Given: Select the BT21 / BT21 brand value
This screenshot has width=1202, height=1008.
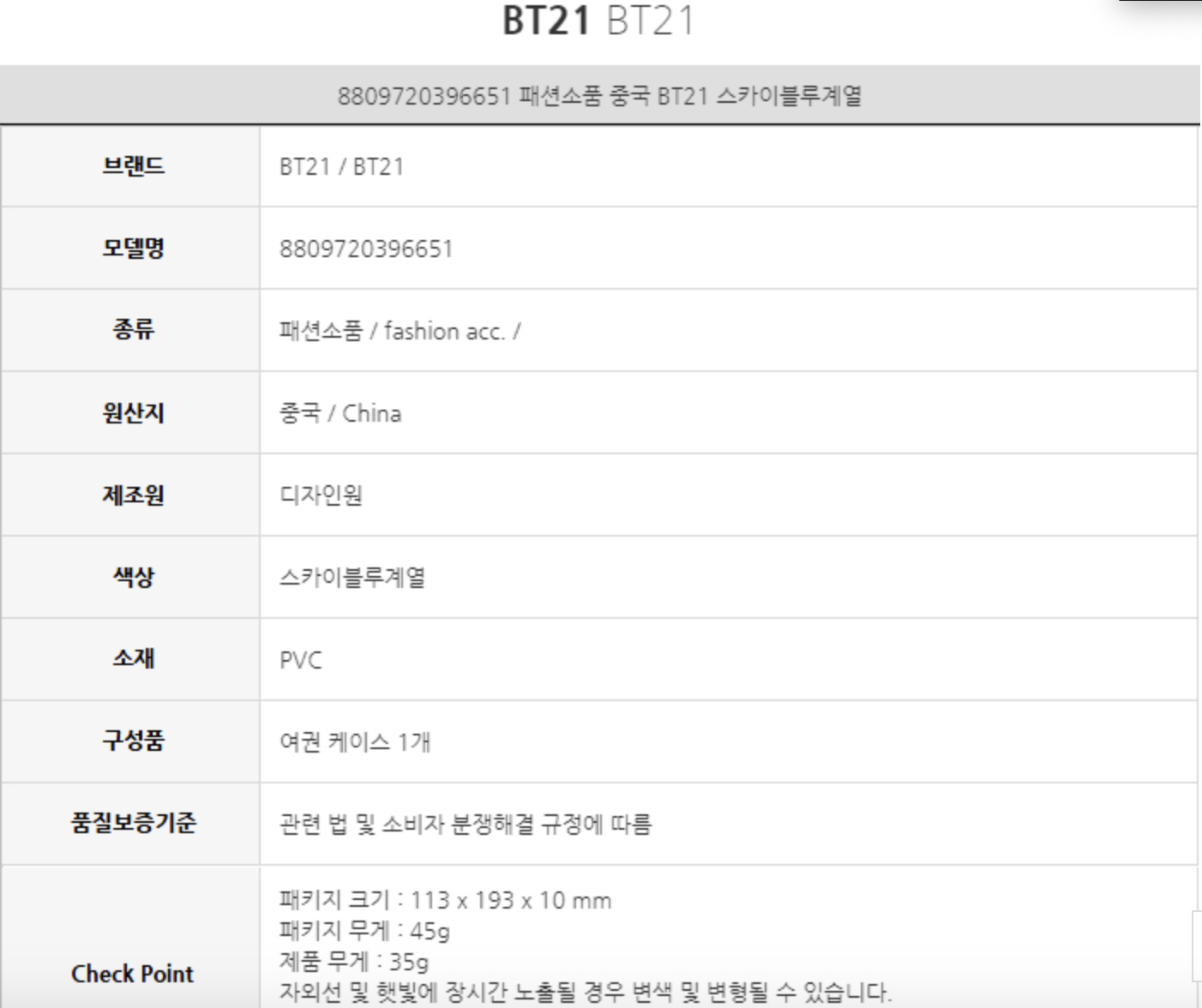Looking at the screenshot, I should click(x=341, y=166).
